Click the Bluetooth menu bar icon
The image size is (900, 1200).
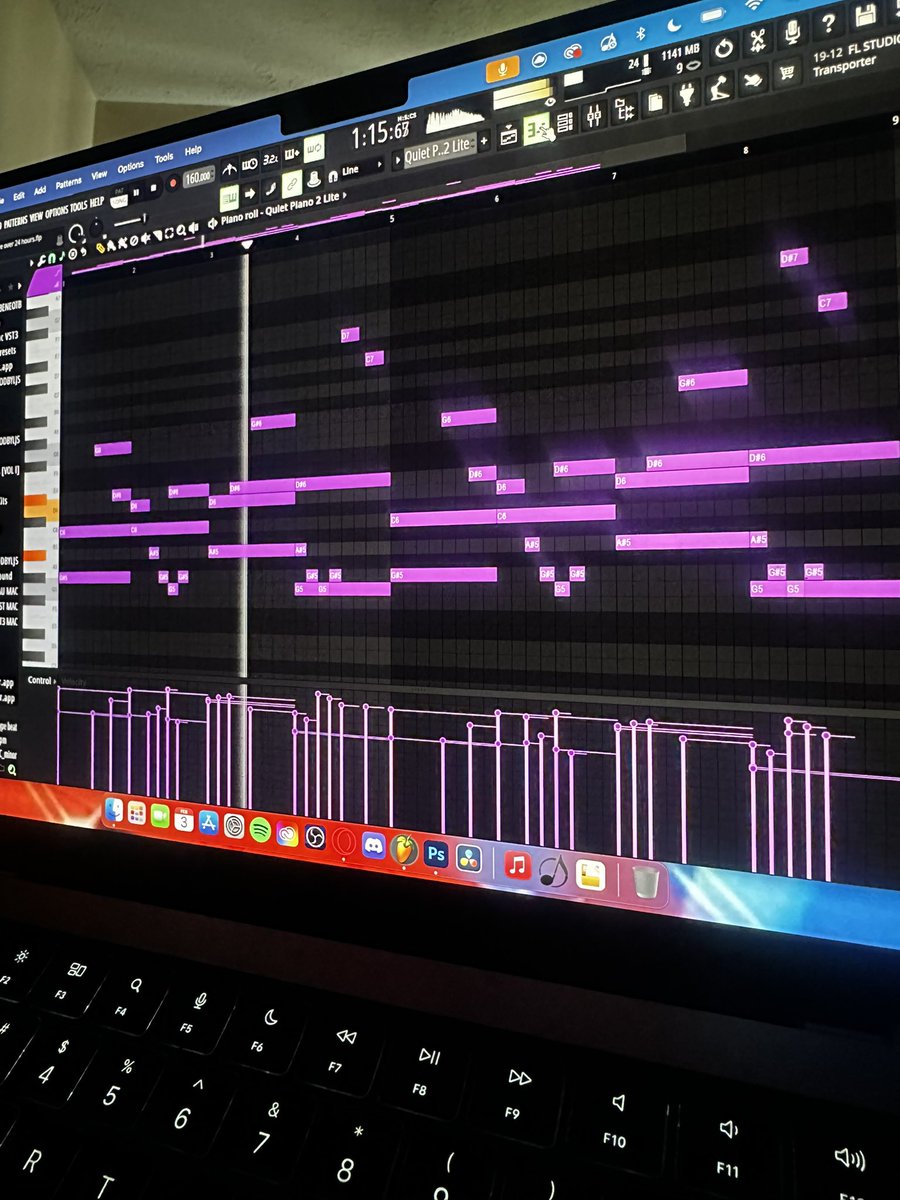[x=640, y=34]
